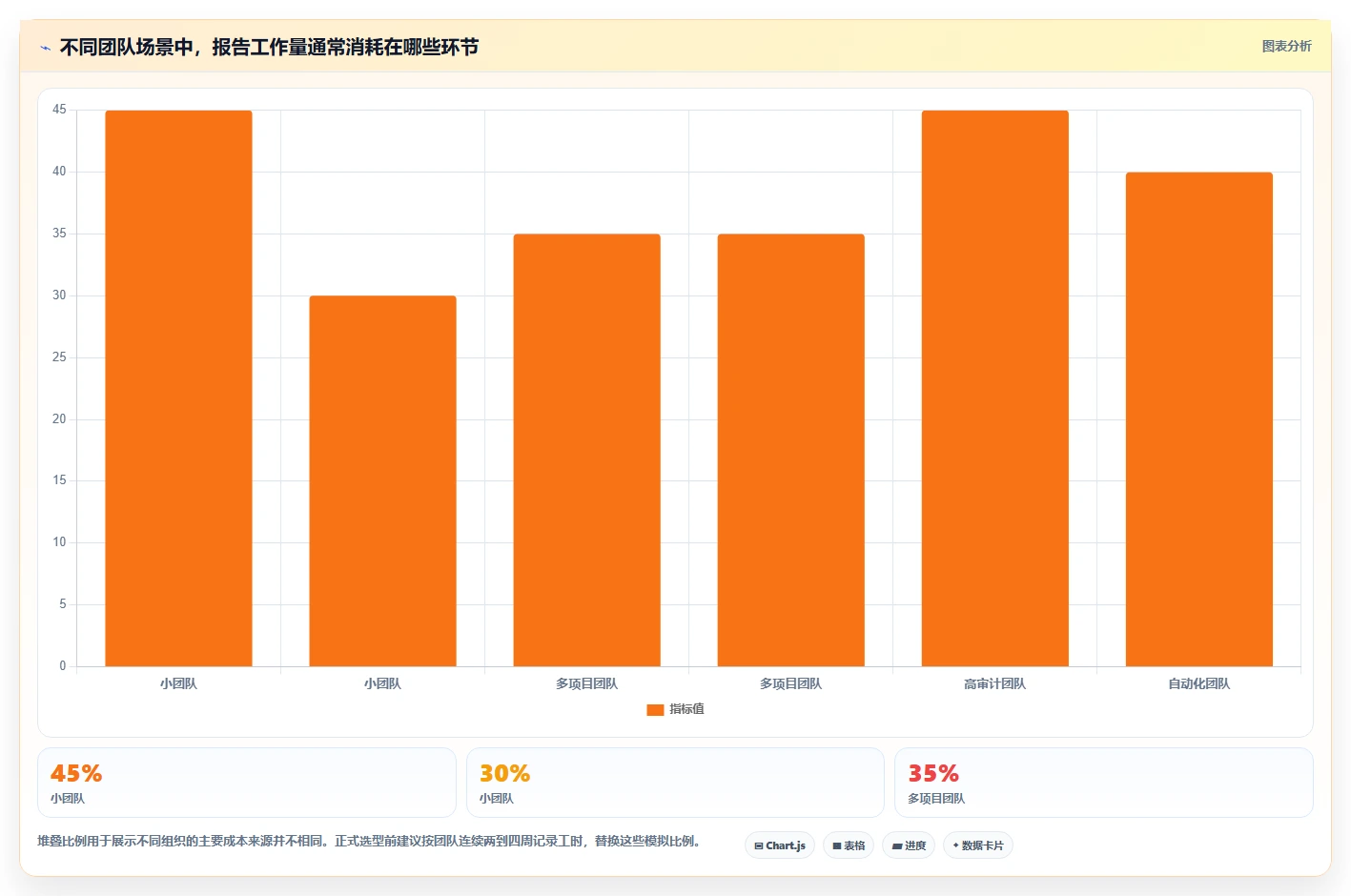Open the 45% 小团队 data card
This screenshot has height=896, width=1351.
click(247, 783)
